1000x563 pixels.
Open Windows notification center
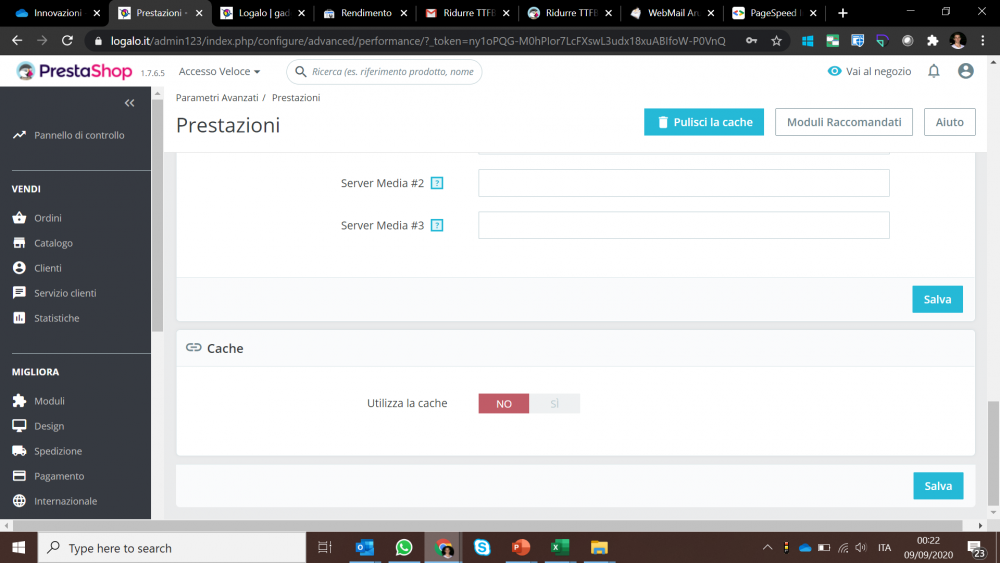click(x=976, y=548)
